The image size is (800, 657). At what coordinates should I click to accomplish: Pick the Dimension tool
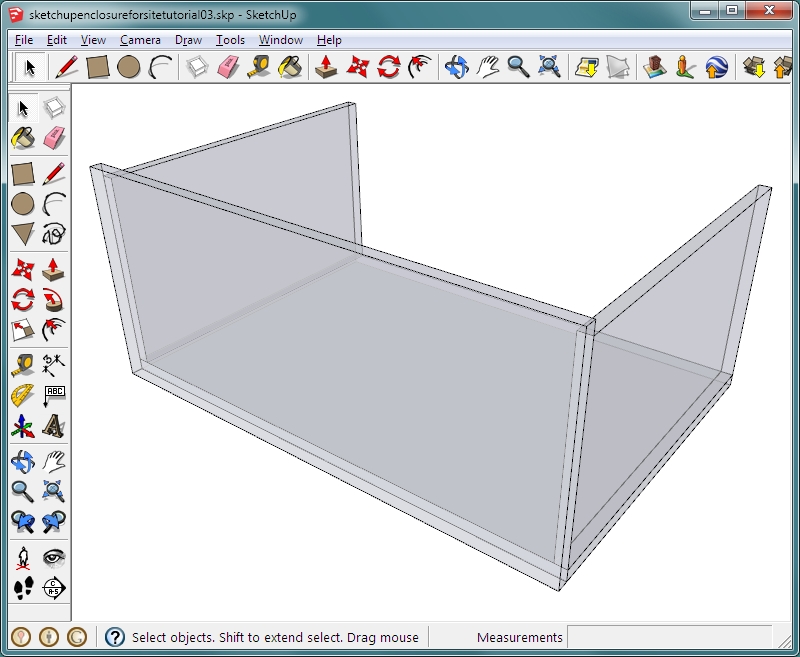(x=54, y=365)
